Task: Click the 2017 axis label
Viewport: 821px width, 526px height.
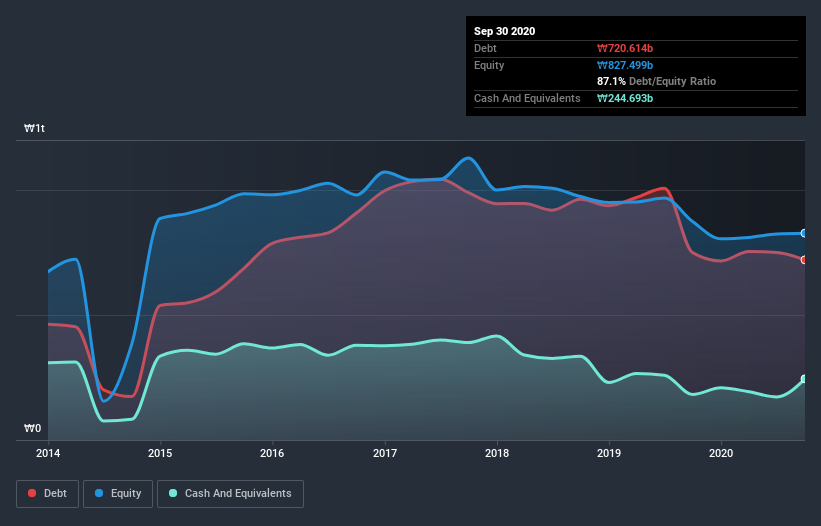Action: pos(385,453)
